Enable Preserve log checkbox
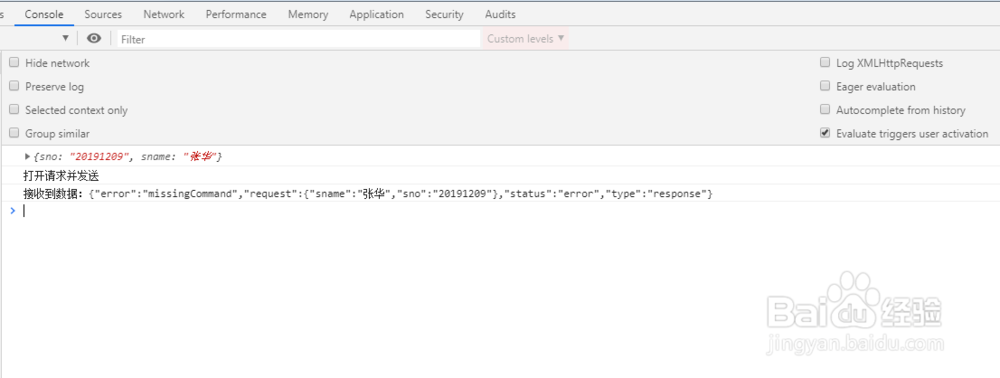 14,86
